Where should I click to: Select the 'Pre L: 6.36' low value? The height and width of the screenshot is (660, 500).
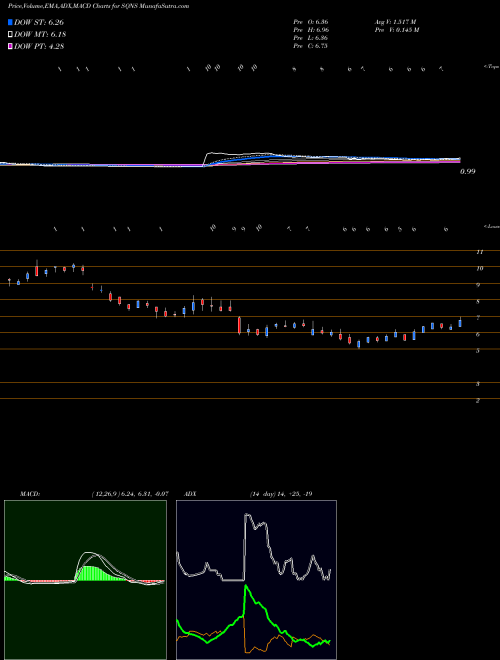(x=311, y=38)
